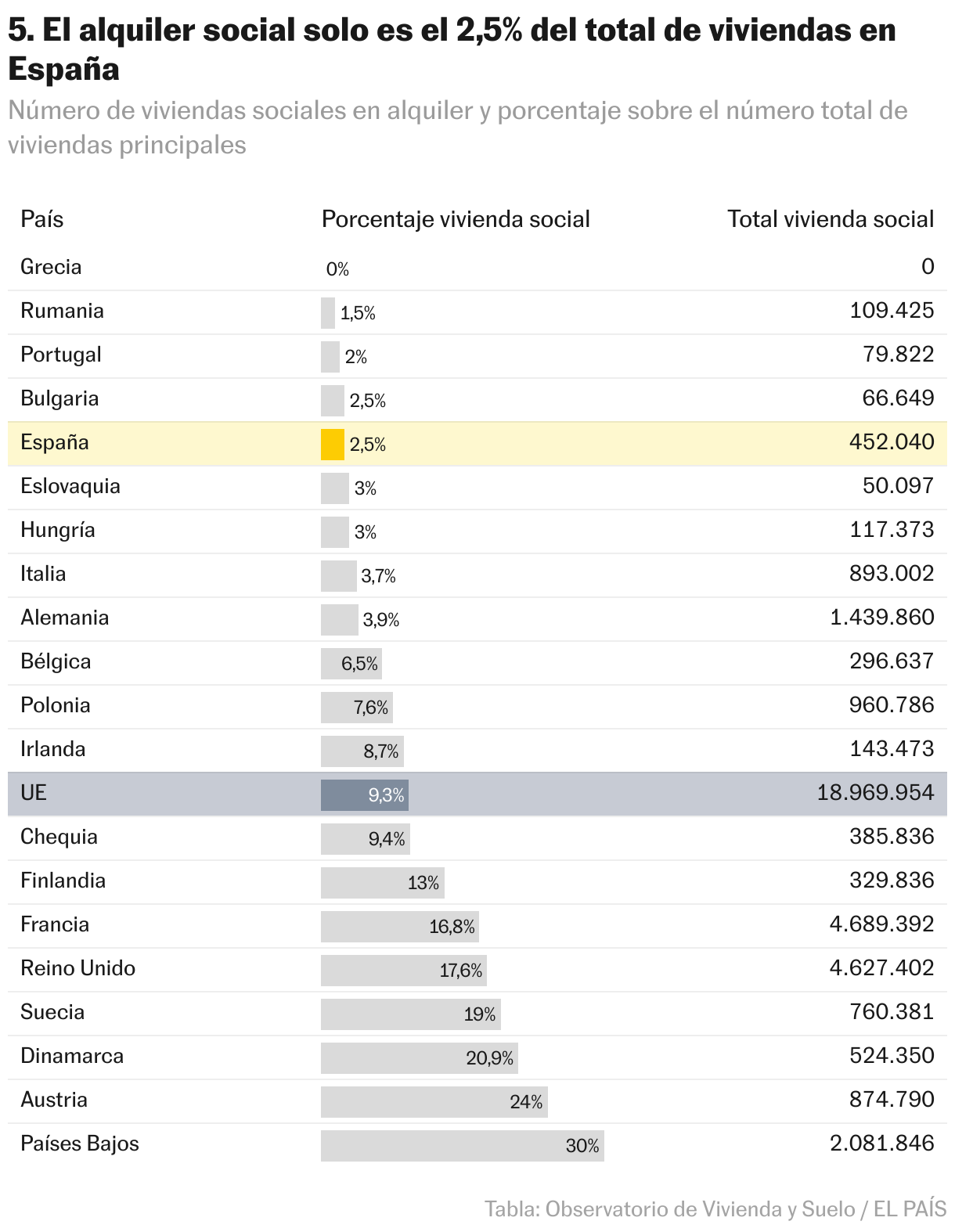Click the Rumania 1,5% bar

328,313
